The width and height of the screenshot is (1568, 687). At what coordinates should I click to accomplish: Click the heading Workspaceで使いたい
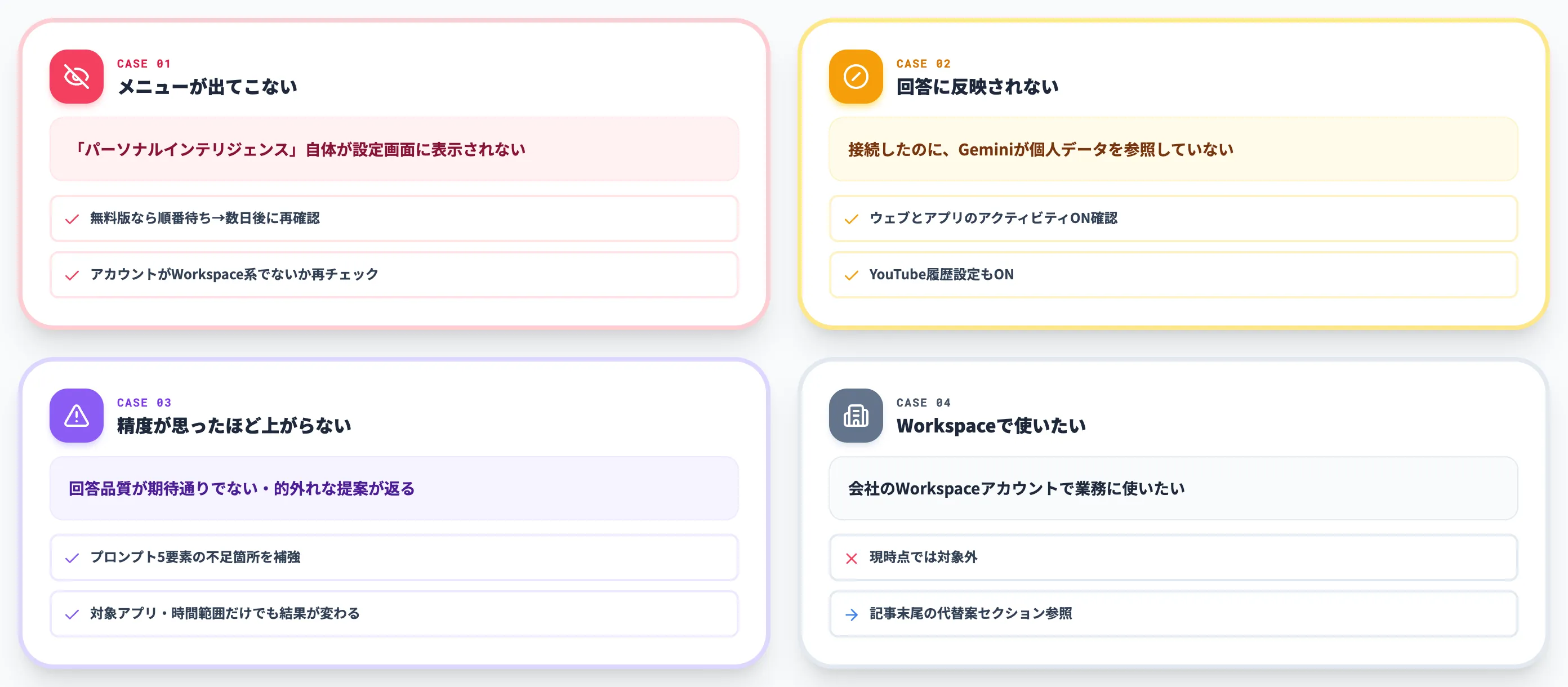click(991, 426)
